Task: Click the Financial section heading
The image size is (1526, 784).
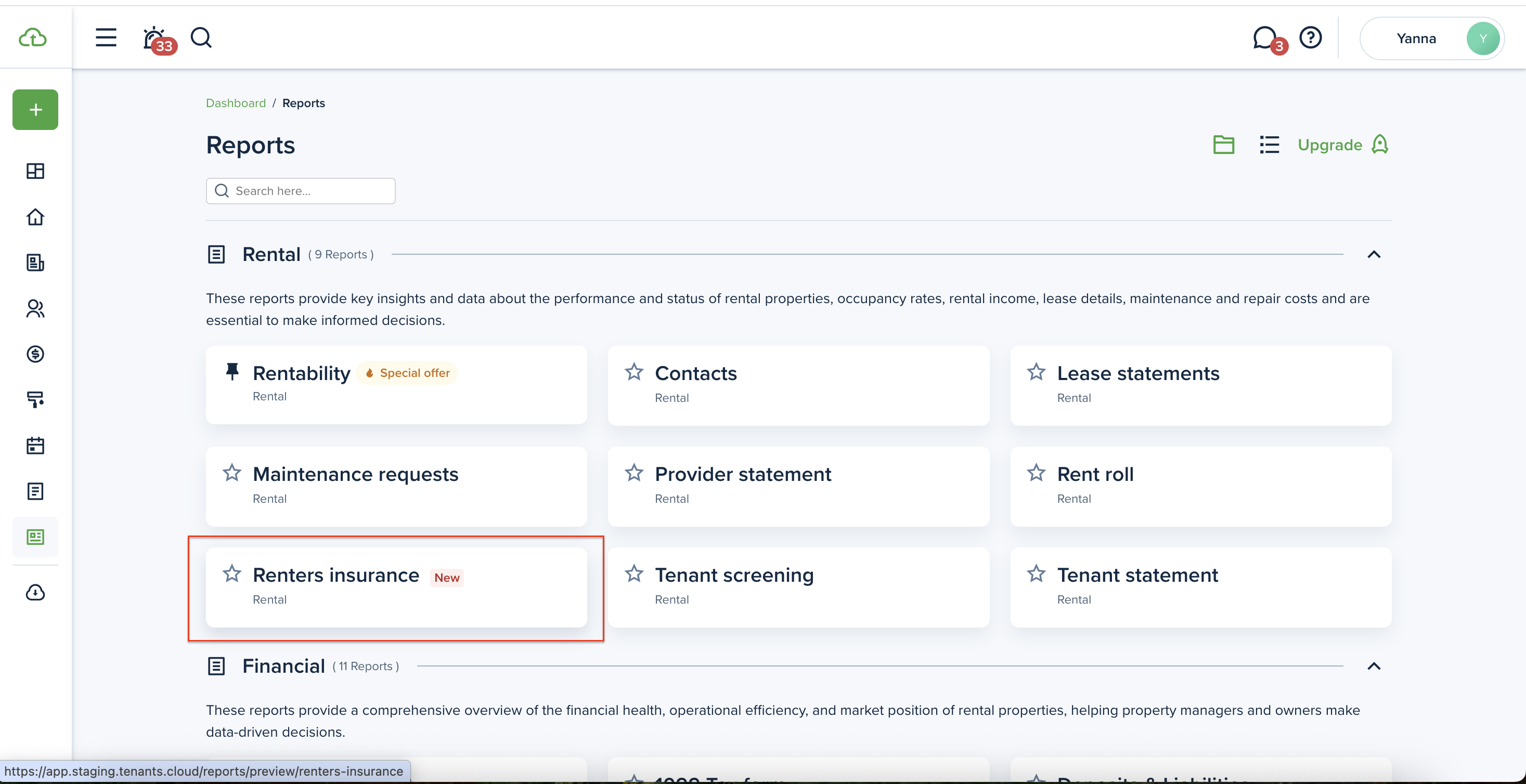Action: tap(283, 666)
